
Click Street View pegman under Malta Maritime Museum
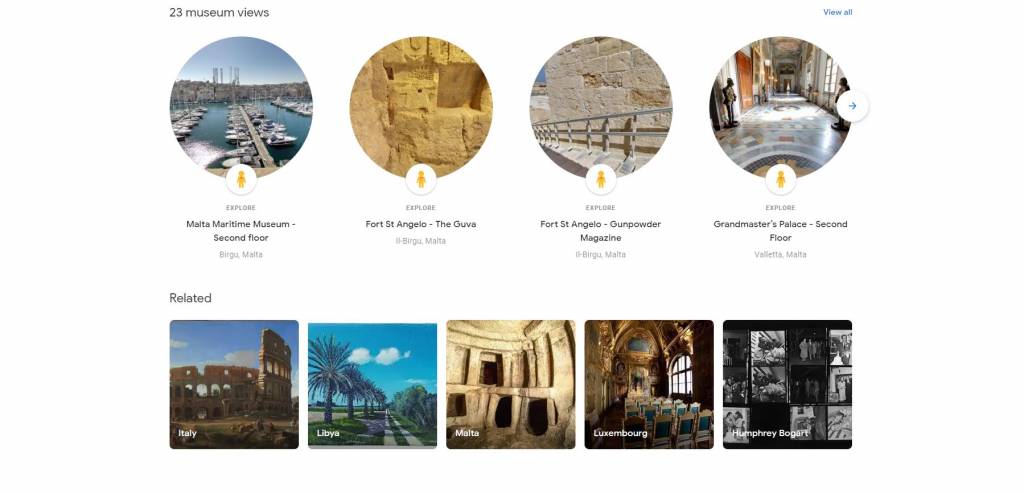241,180
